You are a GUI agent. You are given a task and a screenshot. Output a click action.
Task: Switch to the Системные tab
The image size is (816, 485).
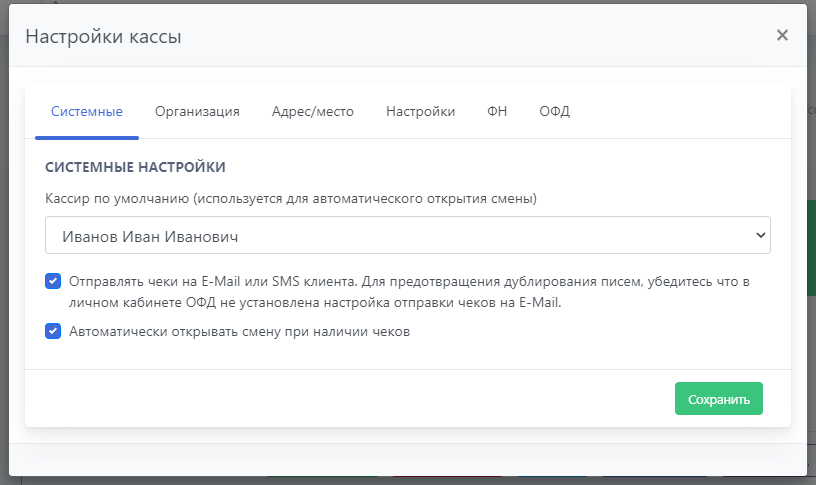coord(87,112)
